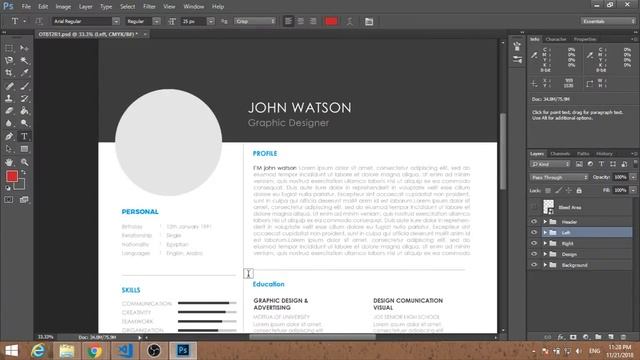Open font style dropdown
The height and width of the screenshot is (360, 640).
pyautogui.click(x=156, y=21)
